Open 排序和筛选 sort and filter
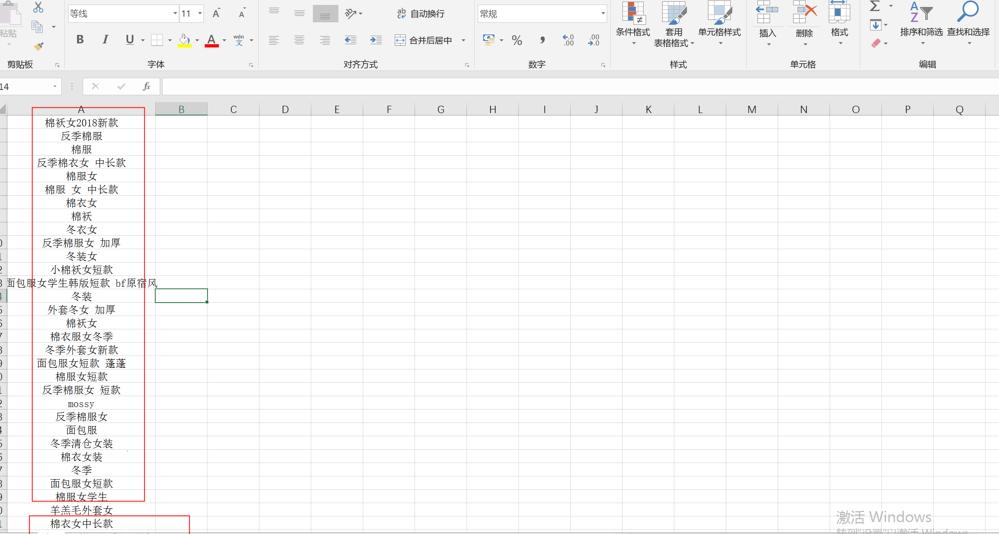The height and width of the screenshot is (534, 999). [x=921, y=23]
